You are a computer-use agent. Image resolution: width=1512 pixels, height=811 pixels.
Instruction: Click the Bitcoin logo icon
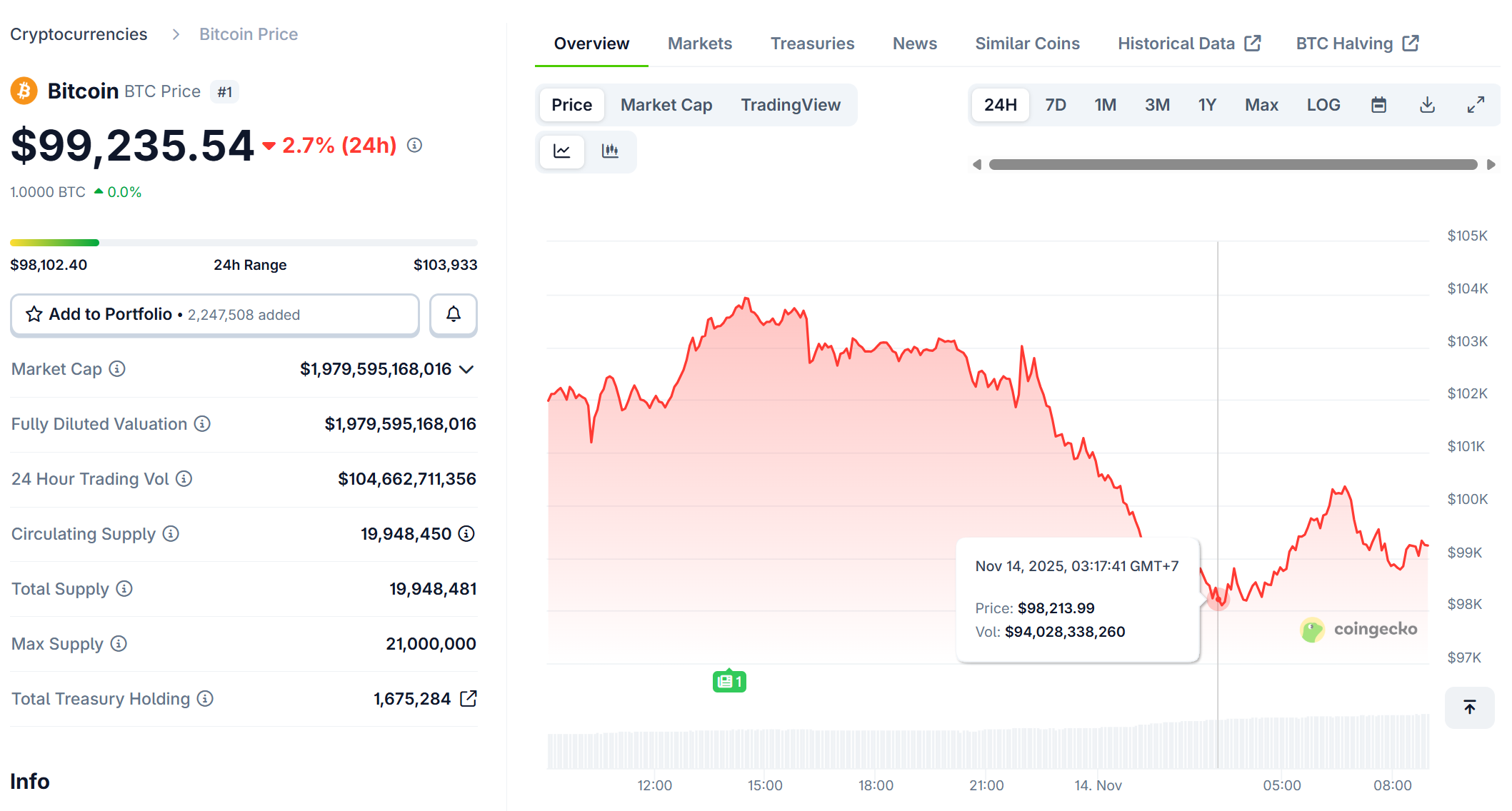coord(24,91)
